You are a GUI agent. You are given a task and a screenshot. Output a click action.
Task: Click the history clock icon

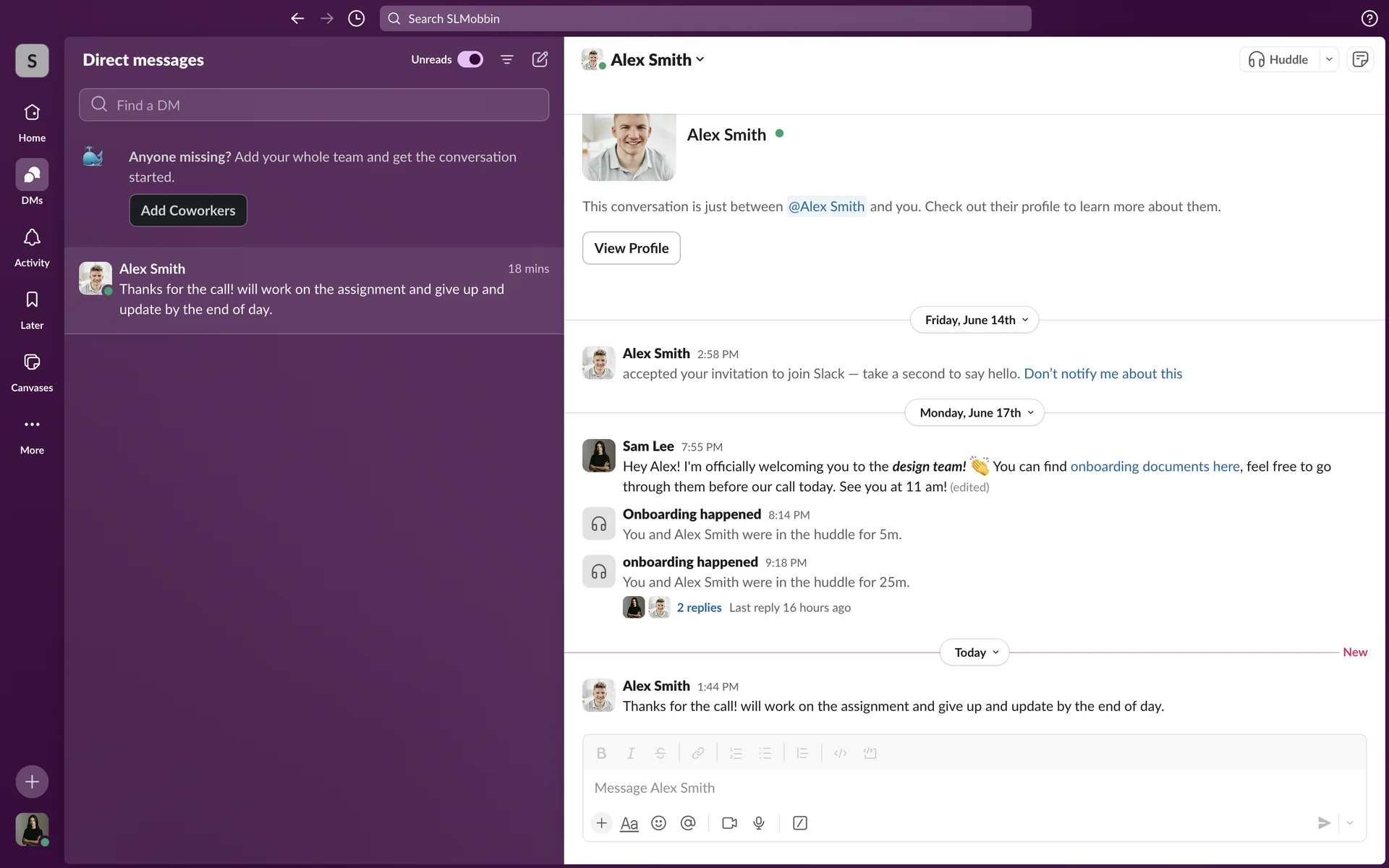pos(356,19)
